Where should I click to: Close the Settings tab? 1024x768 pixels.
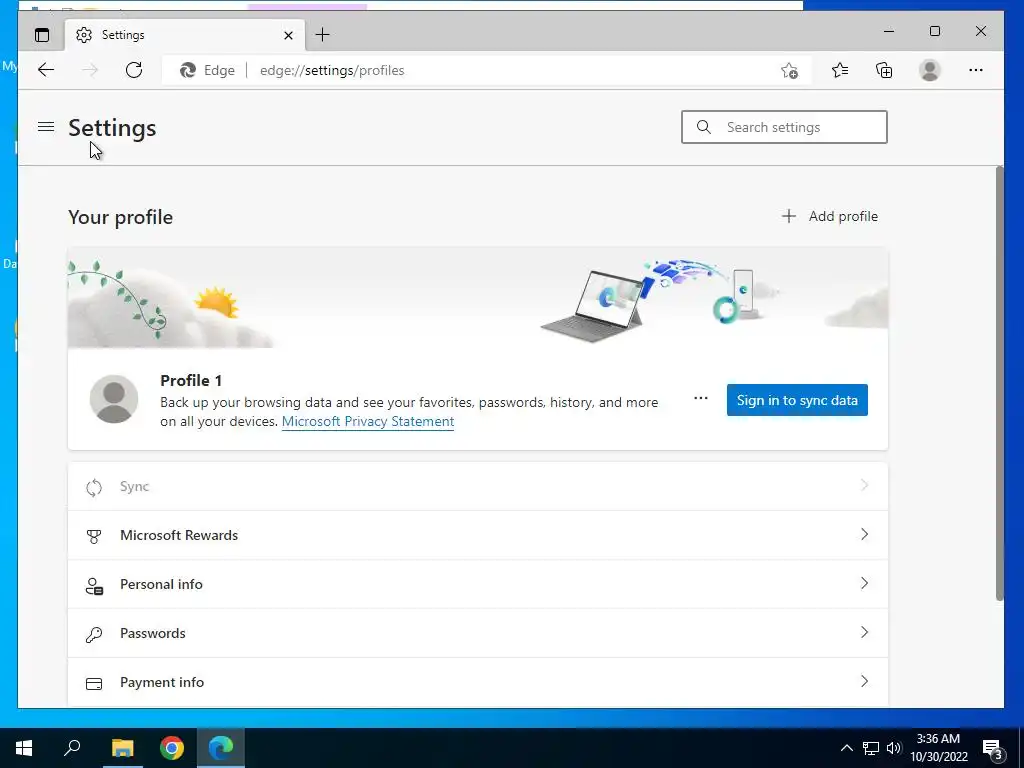[288, 35]
